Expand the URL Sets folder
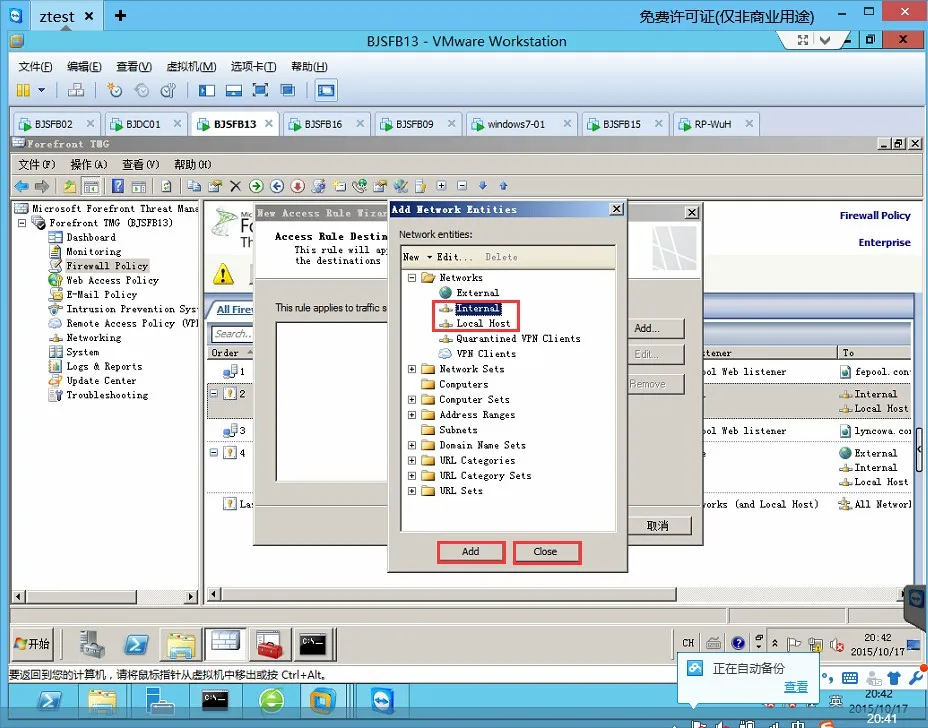This screenshot has width=928, height=728. coord(412,491)
